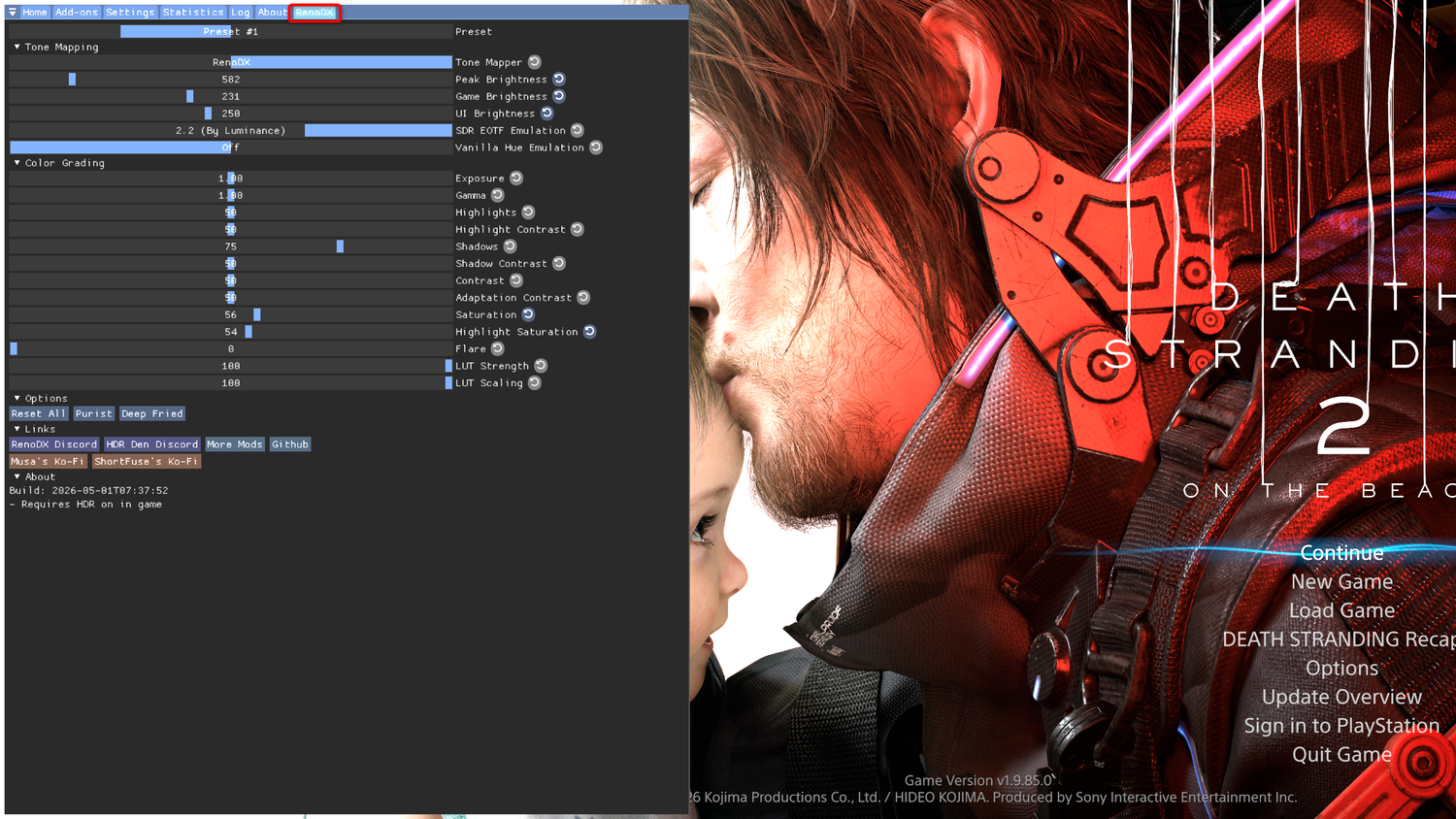Open Musa's Ko-Fi link
Viewport: 1456px width, 819px height.
coord(48,461)
